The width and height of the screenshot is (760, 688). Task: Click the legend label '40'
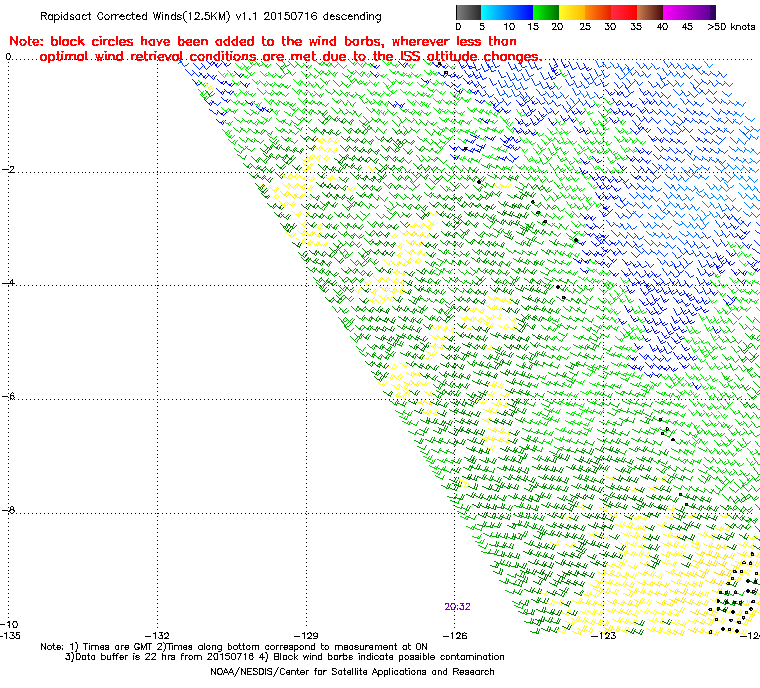662,27
